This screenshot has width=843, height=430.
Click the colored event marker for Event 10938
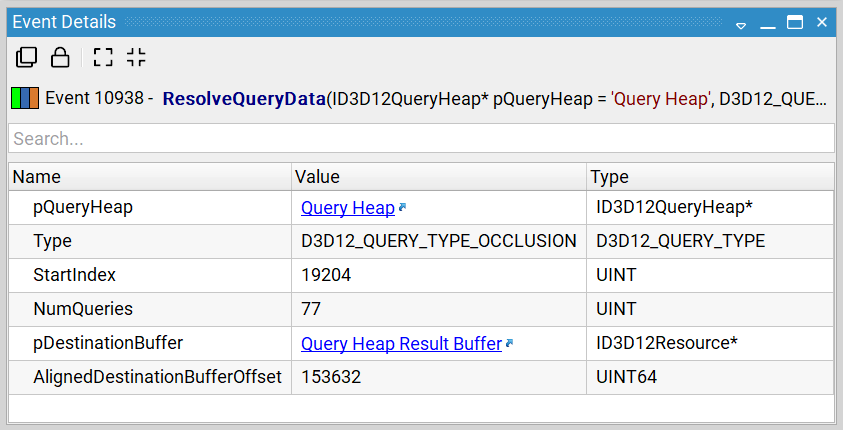click(25, 99)
